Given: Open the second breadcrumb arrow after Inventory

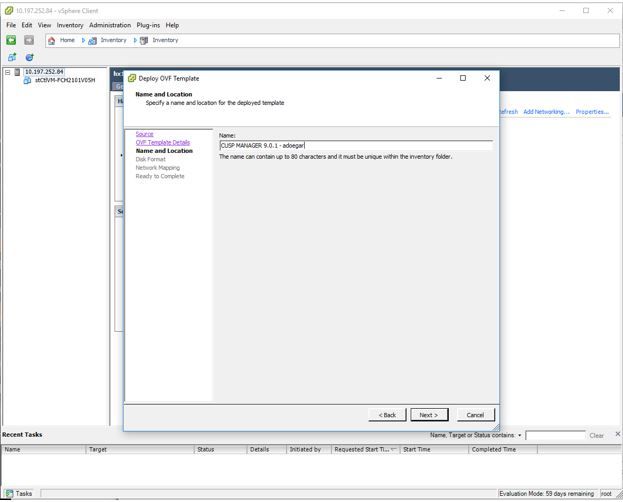Looking at the screenshot, I should (135, 41).
